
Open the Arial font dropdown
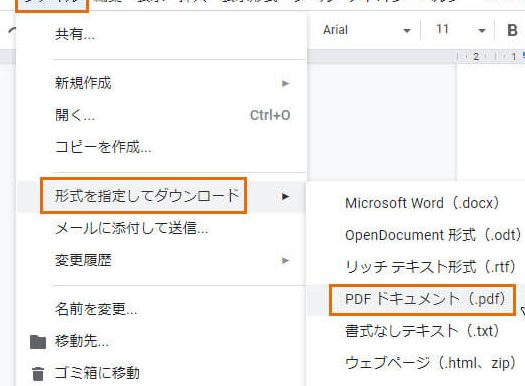[x=366, y=30]
